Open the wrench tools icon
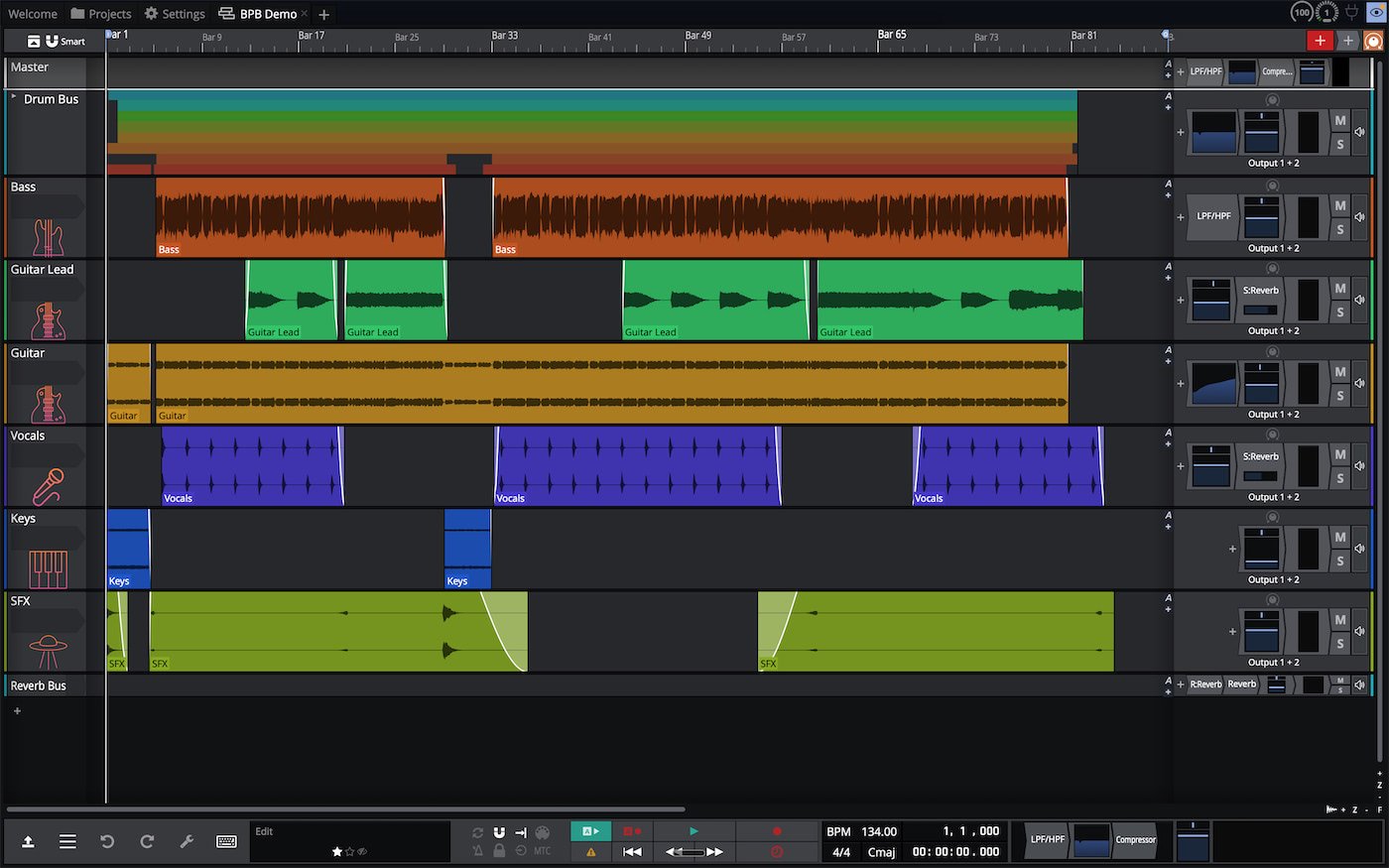1389x868 pixels. 187,841
